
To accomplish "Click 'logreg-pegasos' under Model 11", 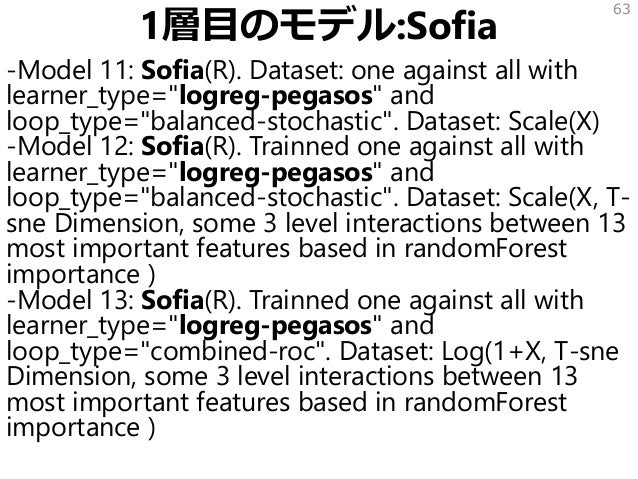I will tap(276, 97).
